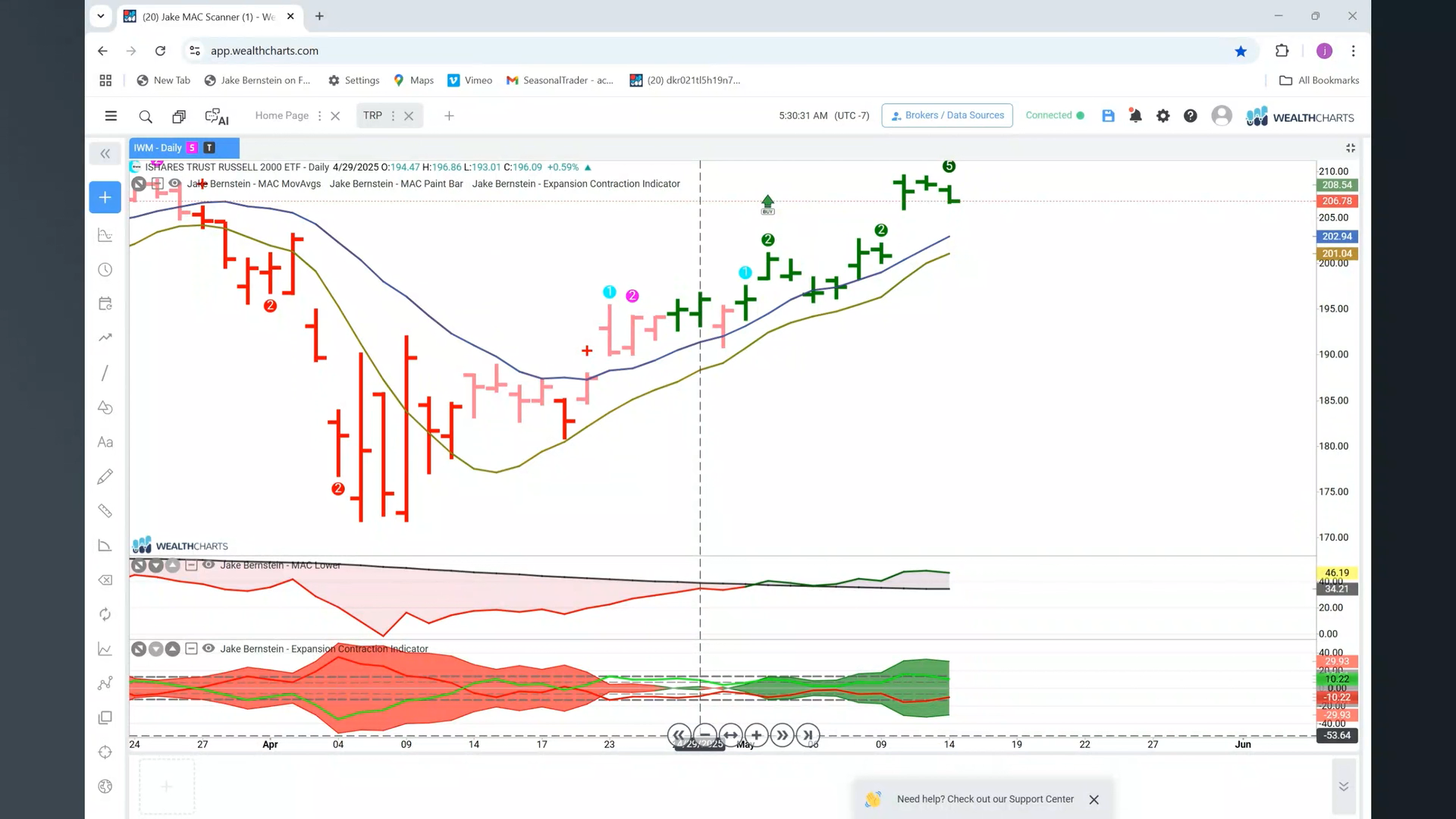The height and width of the screenshot is (819, 1456).
Task: Open the indicators chart icon in sidebar
Action: click(105, 235)
